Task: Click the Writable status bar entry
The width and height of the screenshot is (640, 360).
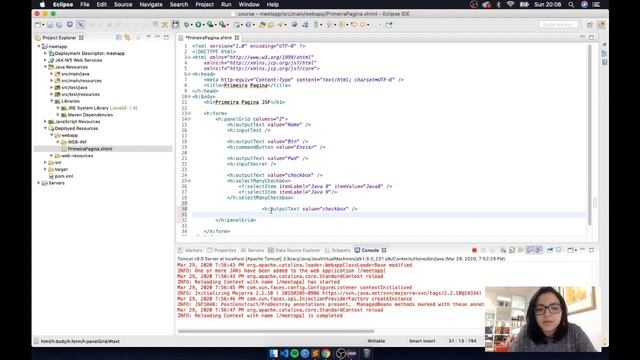Action: coord(376,341)
